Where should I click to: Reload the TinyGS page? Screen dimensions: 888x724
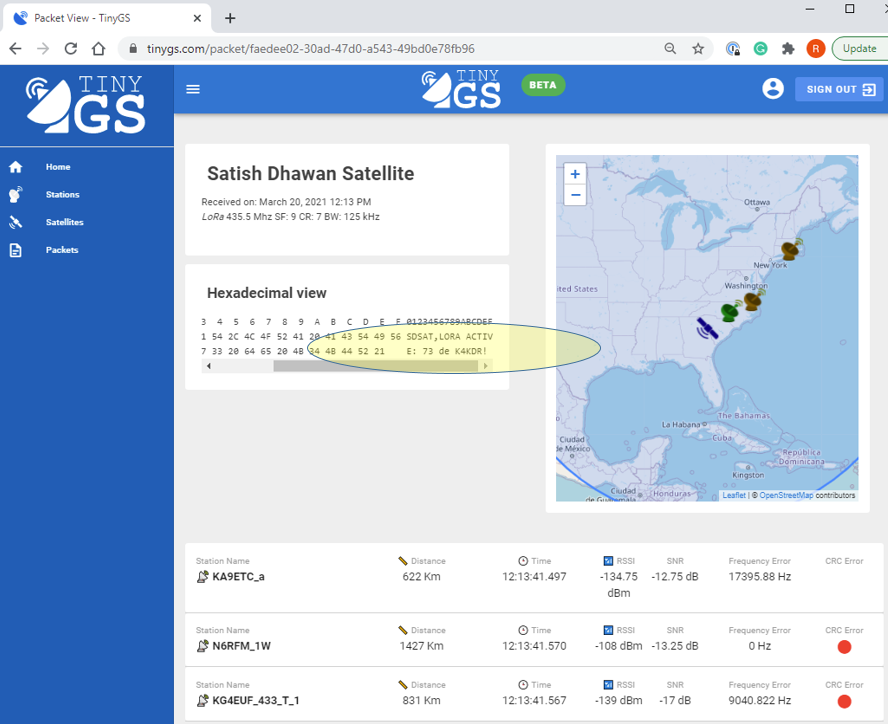pos(71,49)
